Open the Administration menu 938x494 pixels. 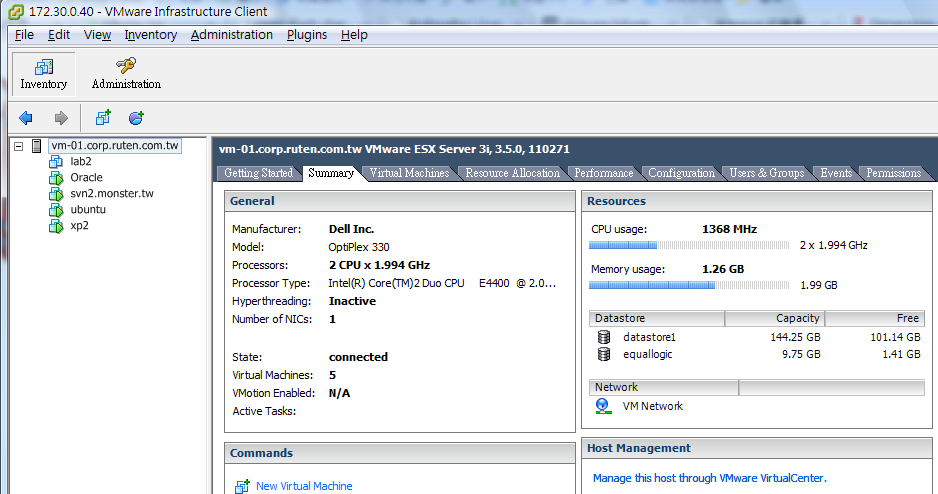point(232,35)
